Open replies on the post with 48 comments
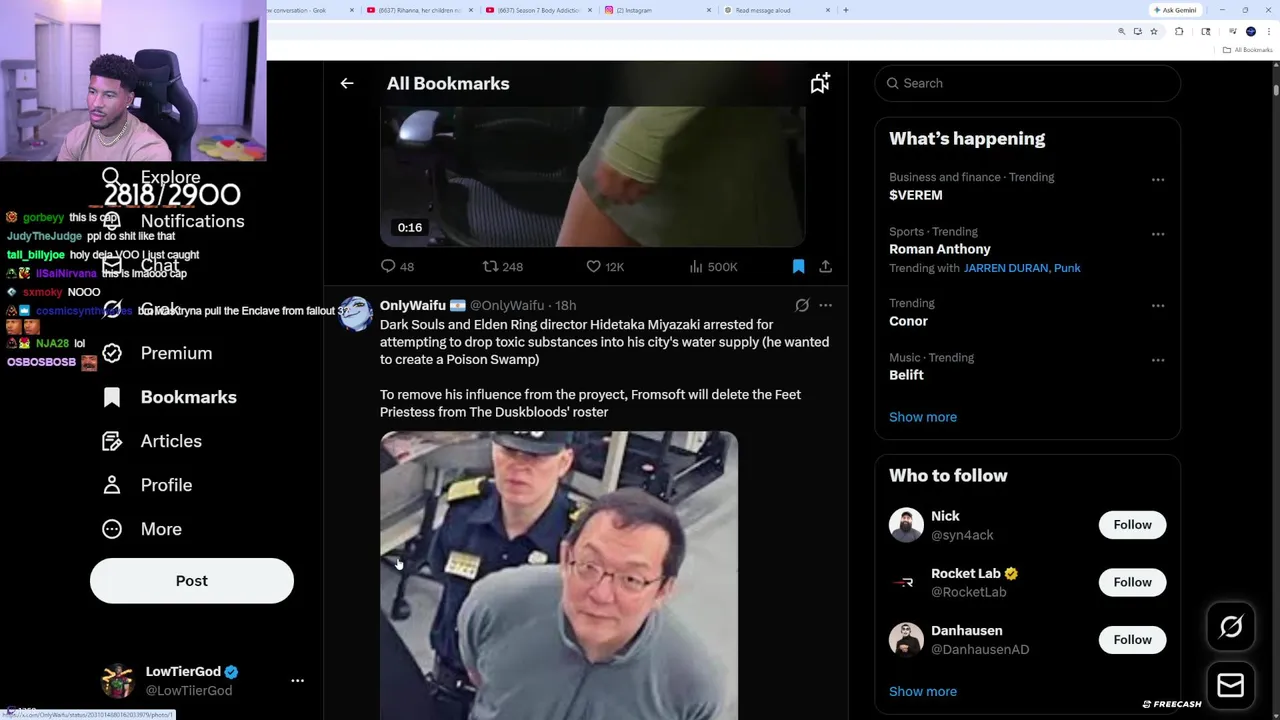 pos(397,267)
